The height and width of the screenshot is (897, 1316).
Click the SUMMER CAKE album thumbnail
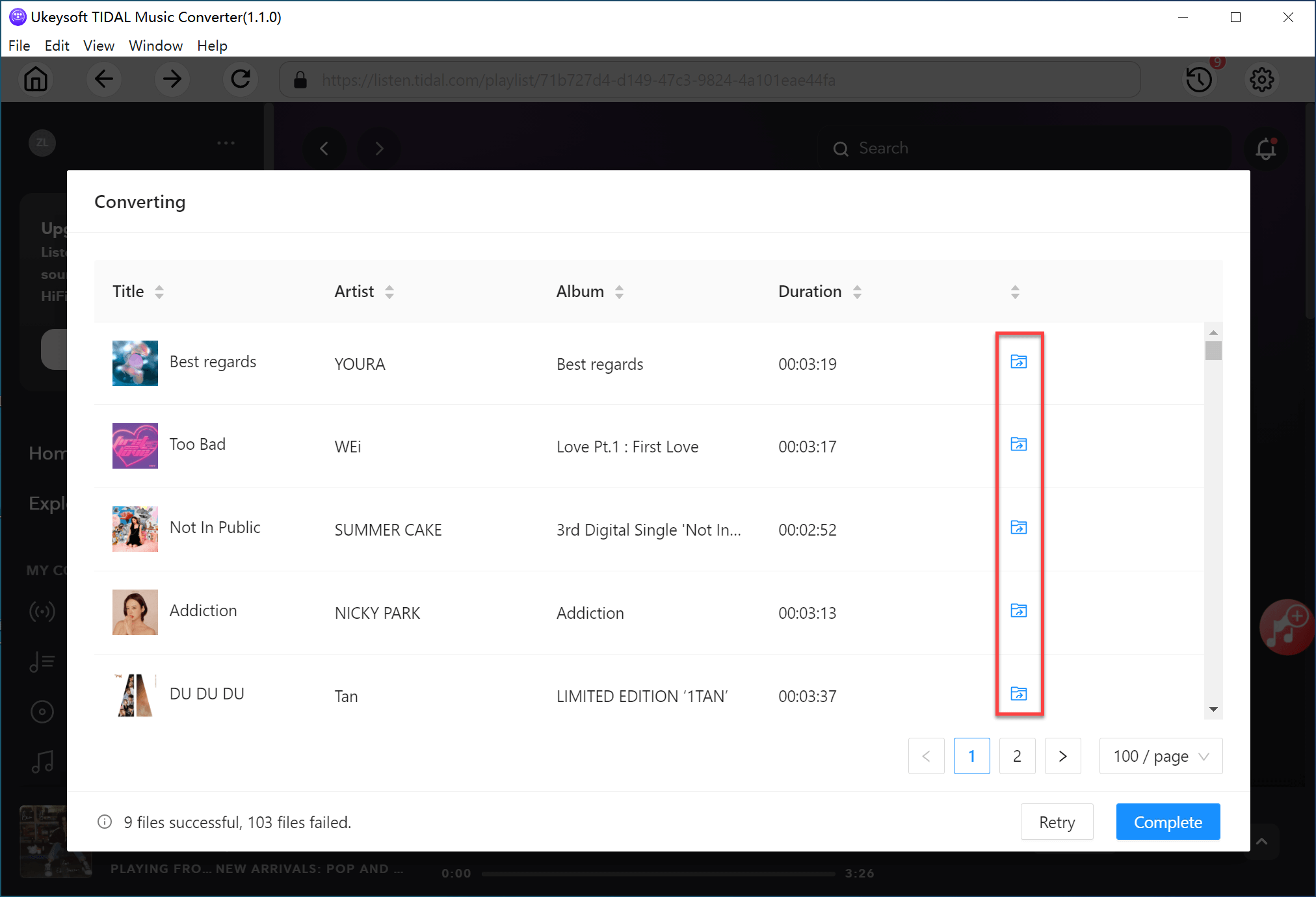coord(133,528)
